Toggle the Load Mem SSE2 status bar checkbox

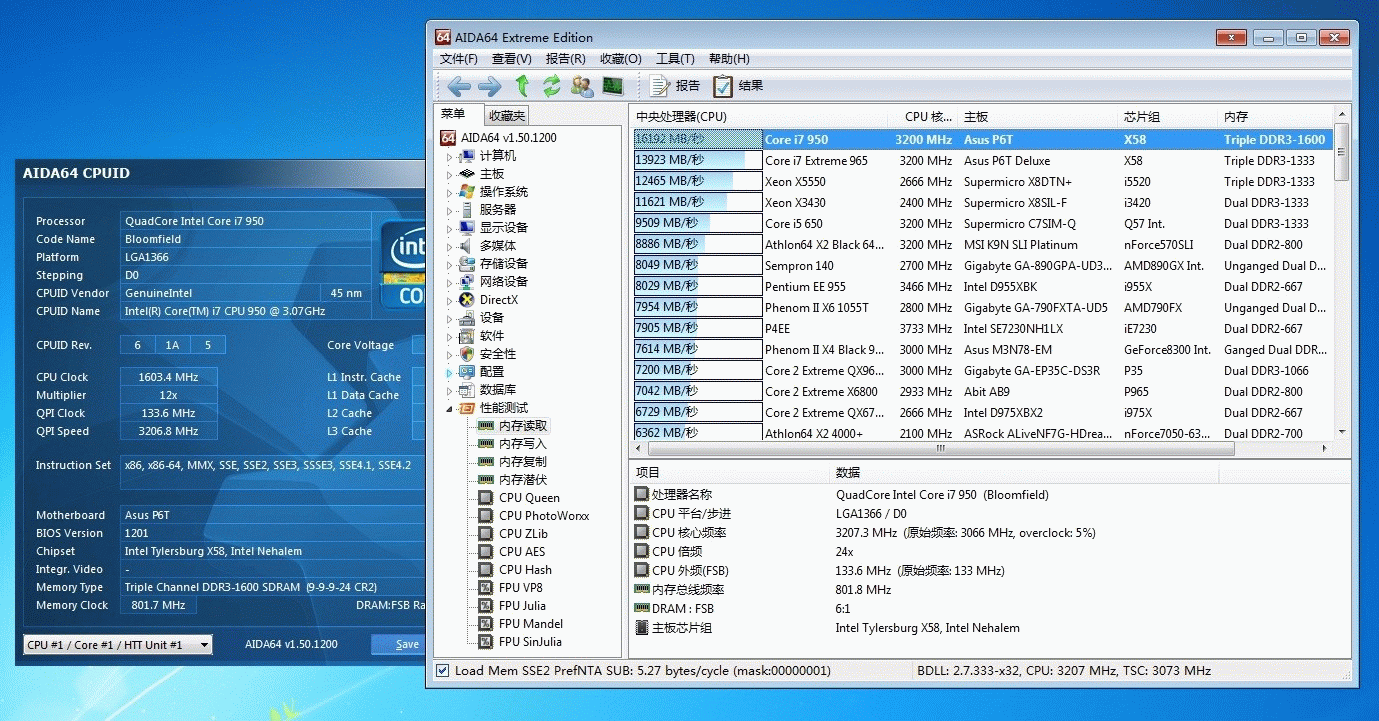pyautogui.click(x=443, y=671)
